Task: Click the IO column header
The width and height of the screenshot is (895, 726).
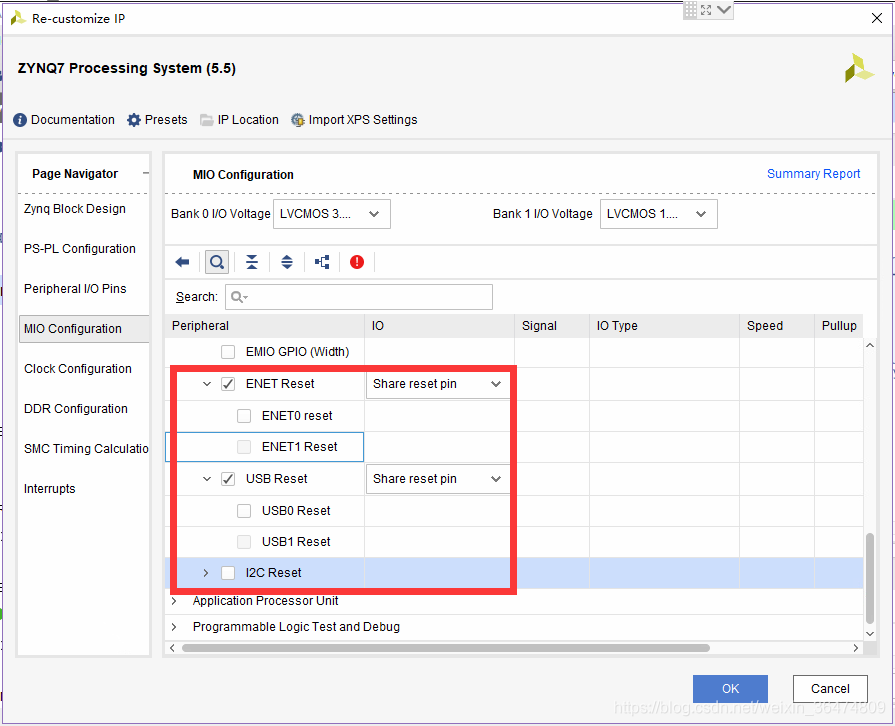Action: coord(440,326)
